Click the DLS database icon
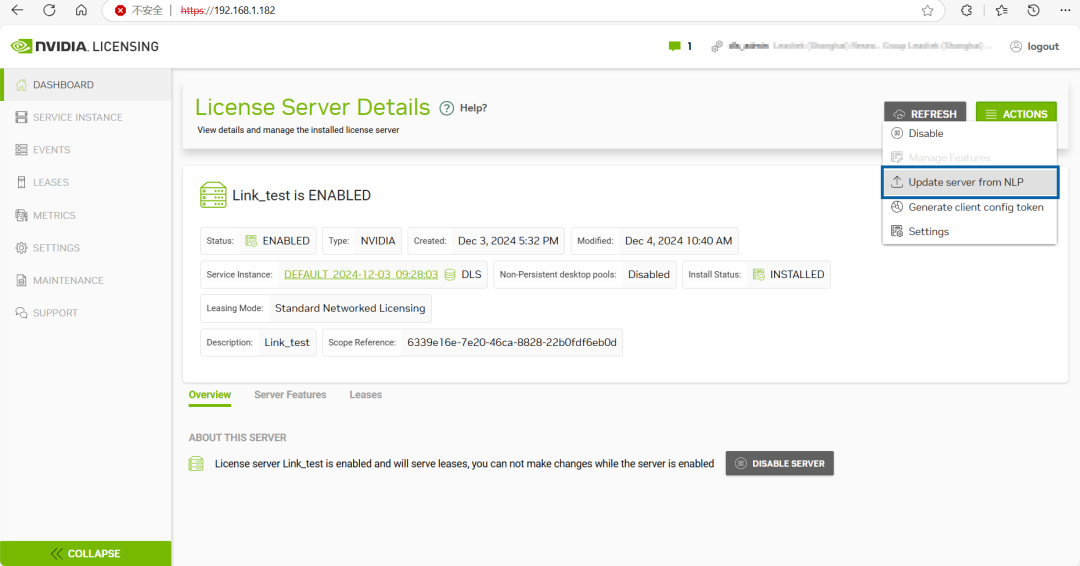The width and height of the screenshot is (1080, 566). click(x=450, y=274)
